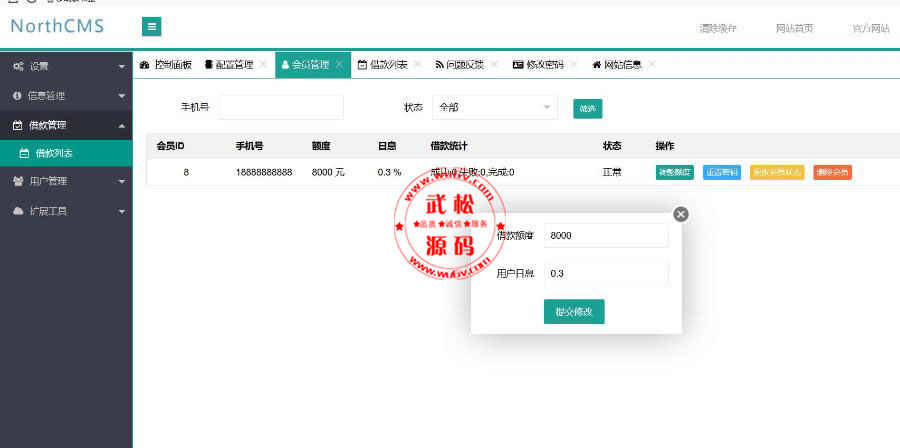Select the 借款管理 sidebar menu
Screen dimensions: 900x448
(66, 125)
